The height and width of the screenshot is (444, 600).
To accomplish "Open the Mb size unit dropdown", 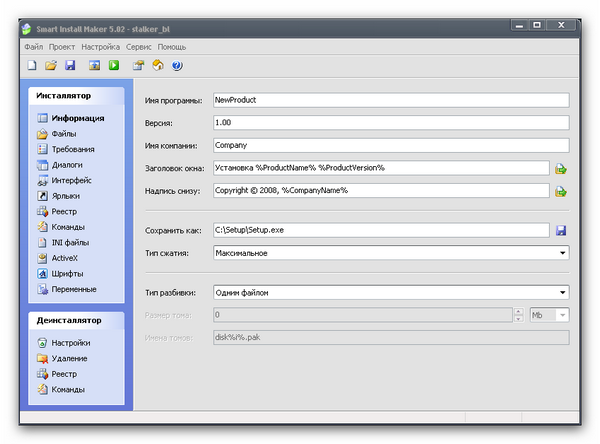I will 561,315.
